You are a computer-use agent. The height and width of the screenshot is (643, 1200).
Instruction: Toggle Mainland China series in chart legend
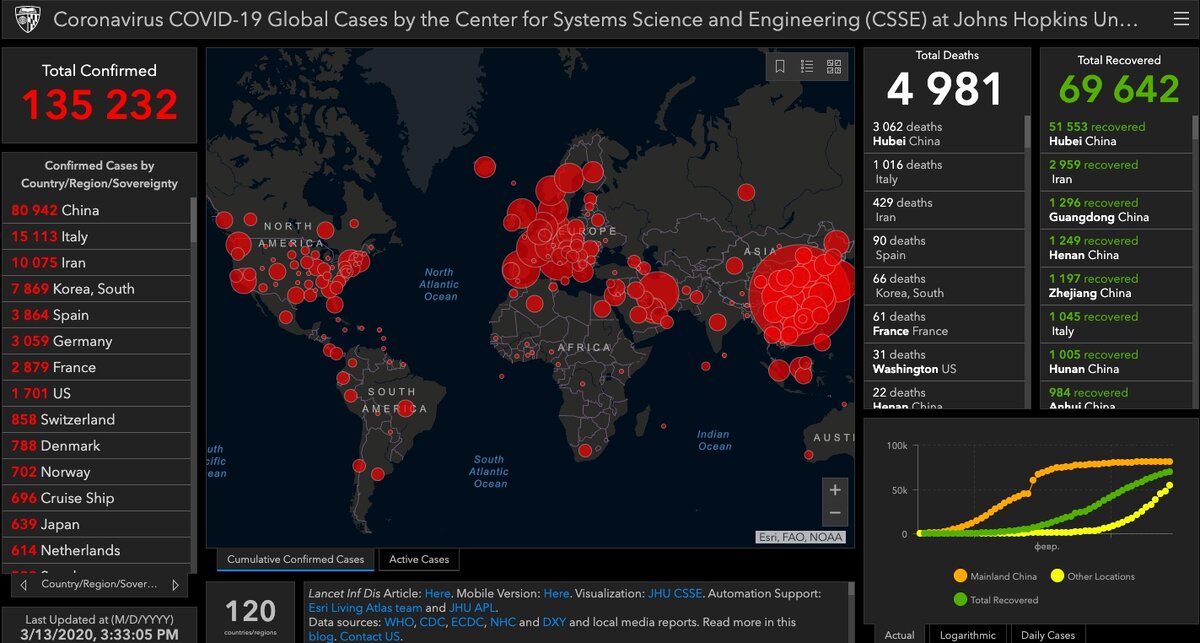point(995,576)
